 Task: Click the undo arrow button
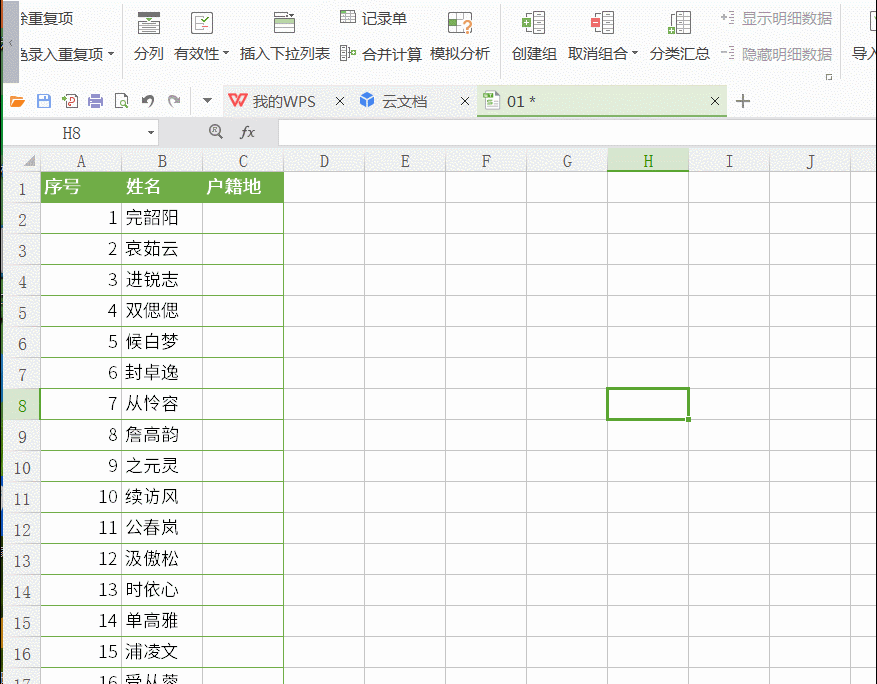pyautogui.click(x=146, y=100)
